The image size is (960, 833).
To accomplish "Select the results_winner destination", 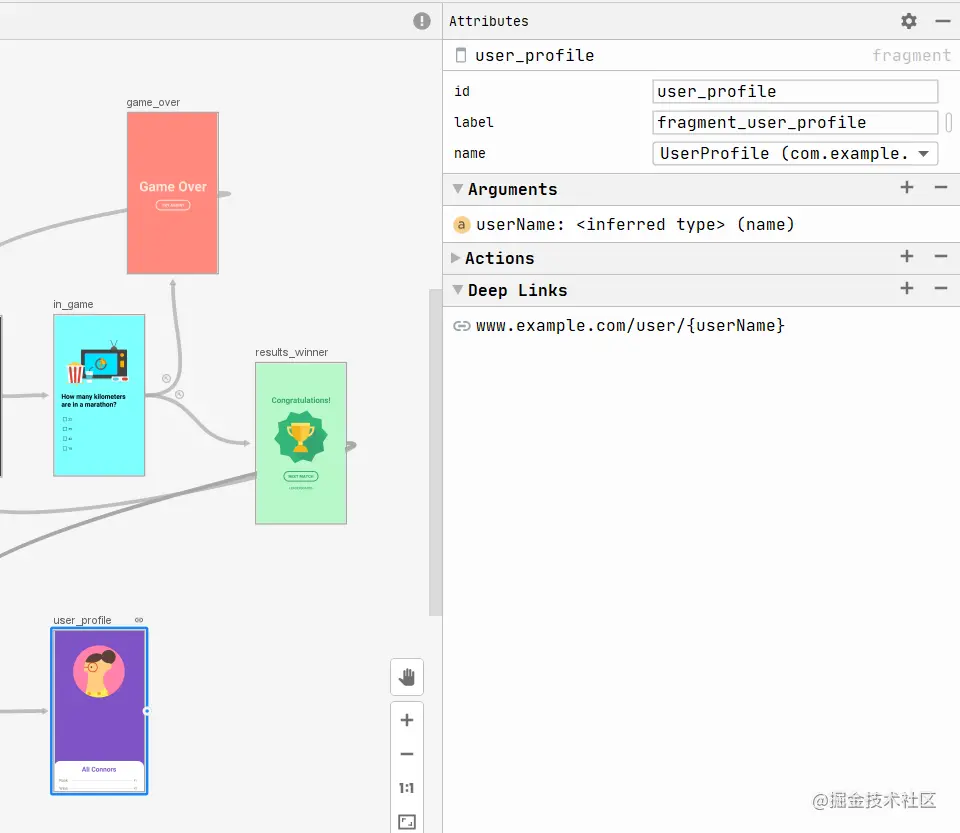I will 301,443.
